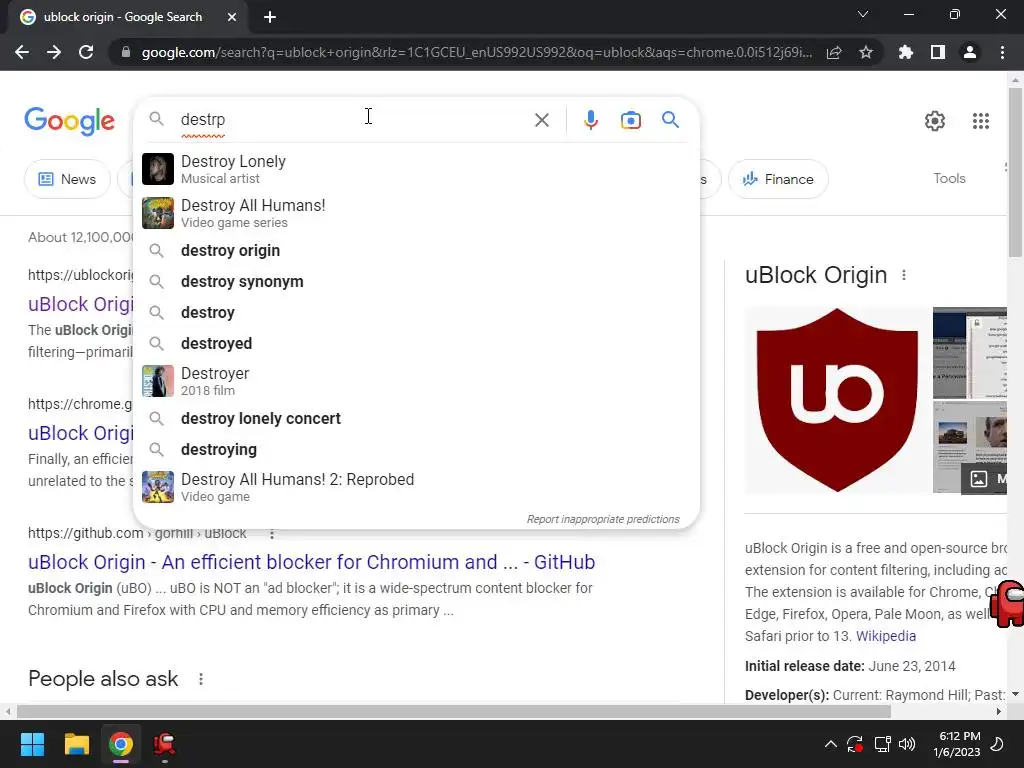The height and width of the screenshot is (768, 1024).
Task: Go forward to the next page
Action: click(x=54, y=52)
